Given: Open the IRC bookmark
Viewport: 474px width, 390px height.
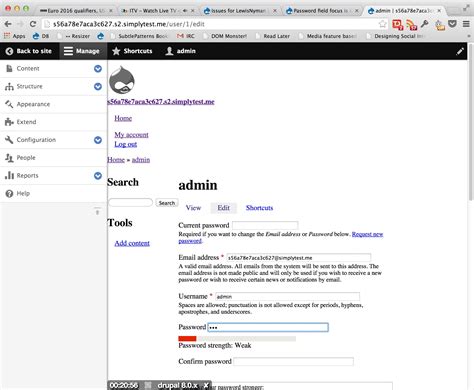Looking at the screenshot, I should pos(186,36).
